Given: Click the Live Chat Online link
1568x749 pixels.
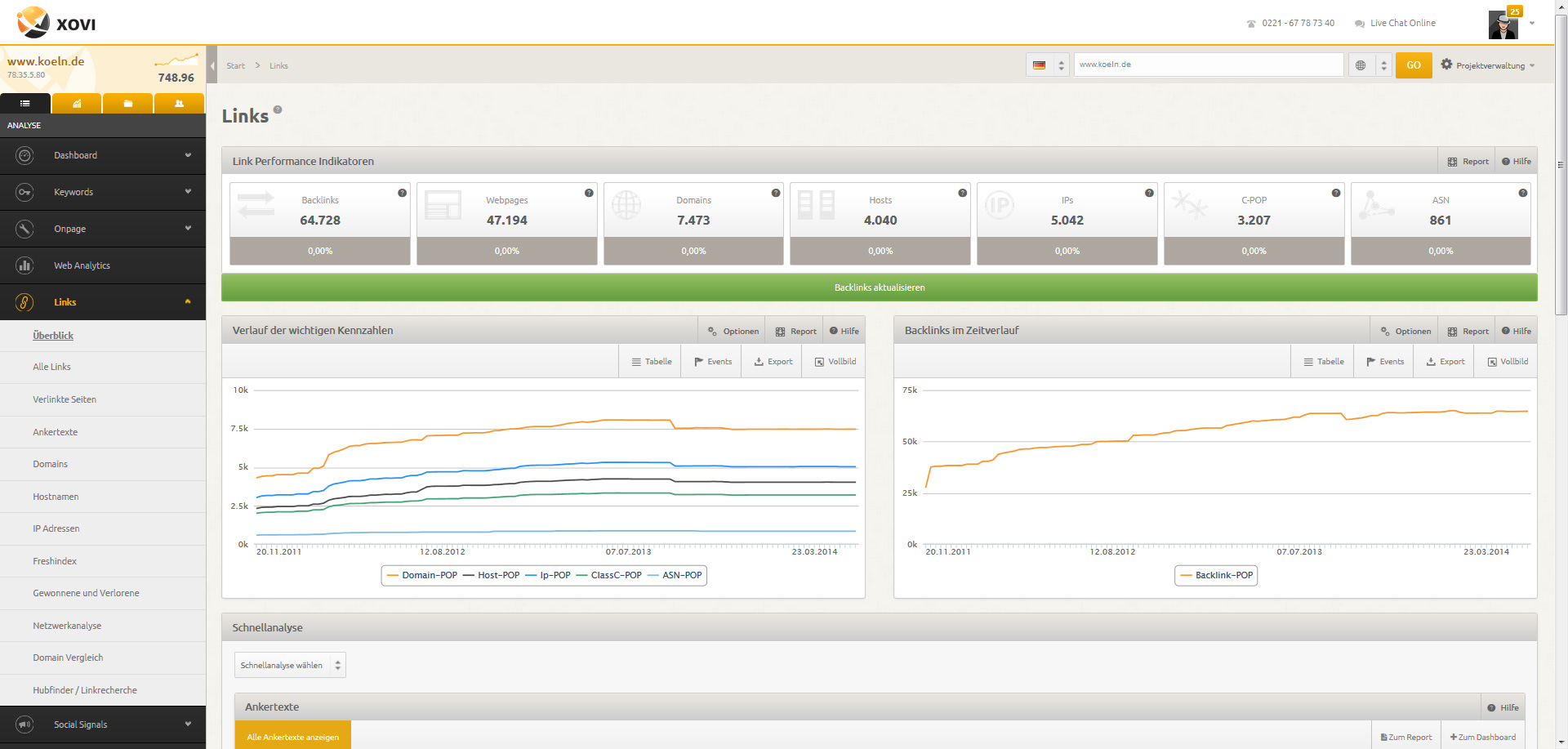Looking at the screenshot, I should 1395,23.
